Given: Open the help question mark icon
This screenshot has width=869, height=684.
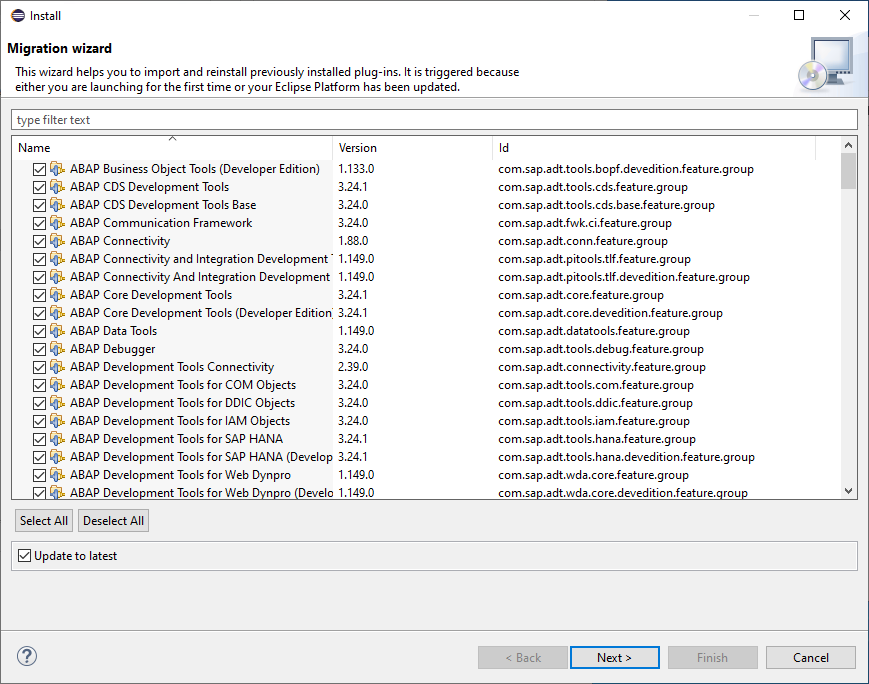Looking at the screenshot, I should click(27, 656).
